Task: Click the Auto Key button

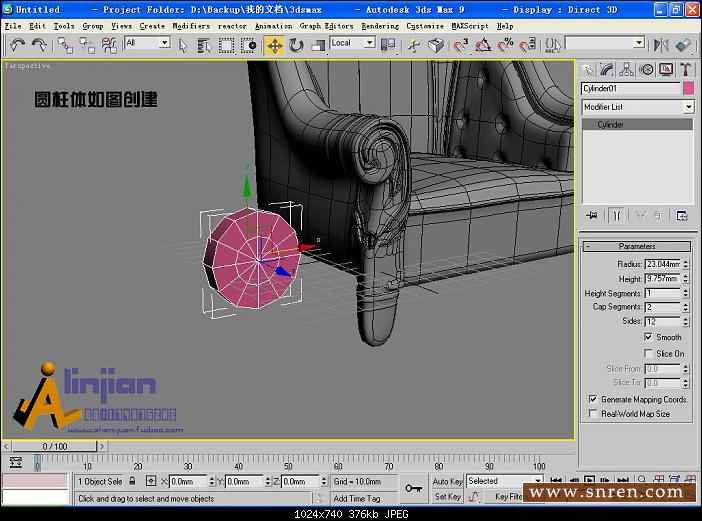Action: 447,481
